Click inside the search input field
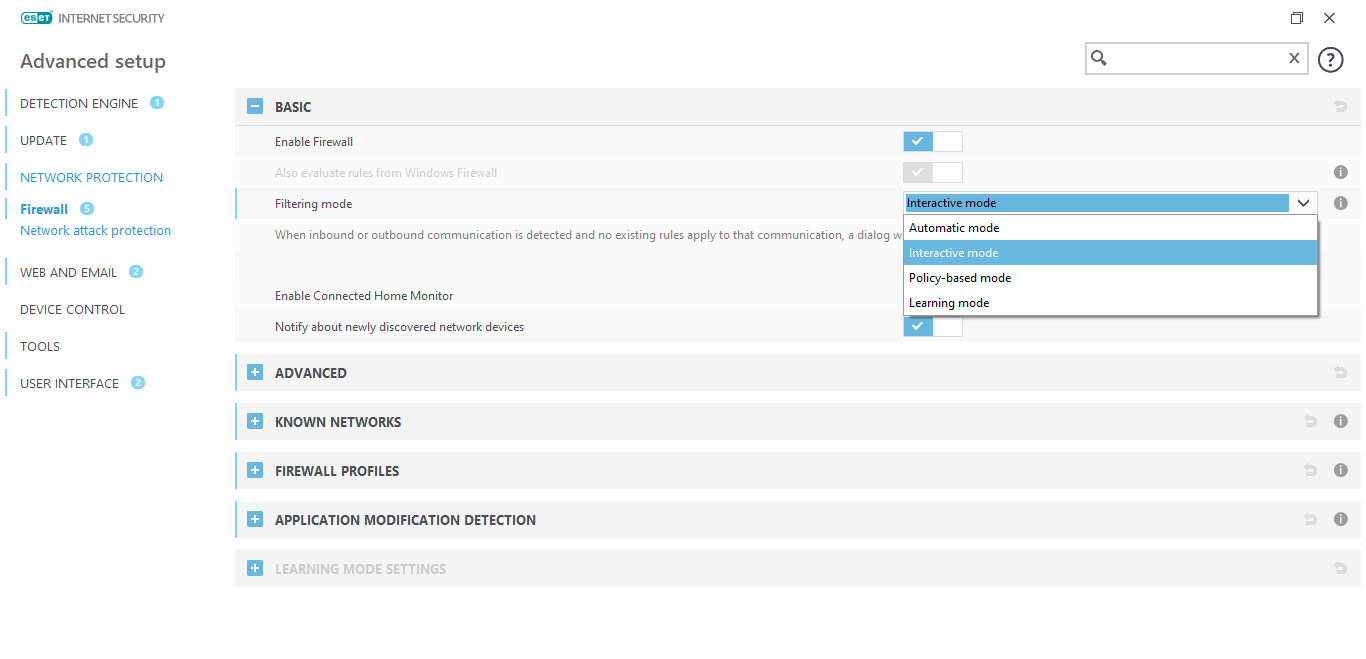 point(1195,58)
